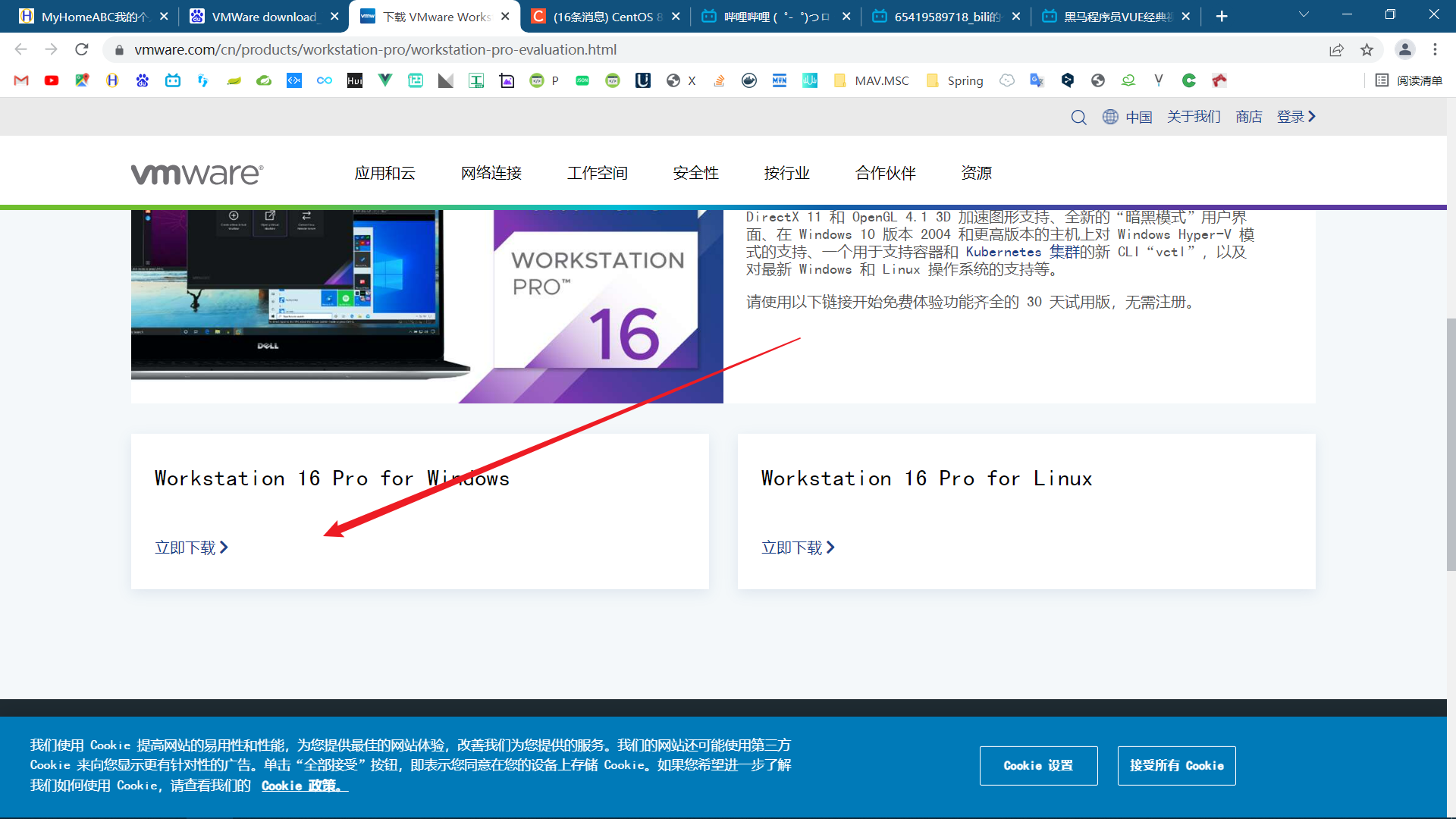Bookmark this page with star icon
This screenshot has height=819, width=1456.
[1367, 49]
